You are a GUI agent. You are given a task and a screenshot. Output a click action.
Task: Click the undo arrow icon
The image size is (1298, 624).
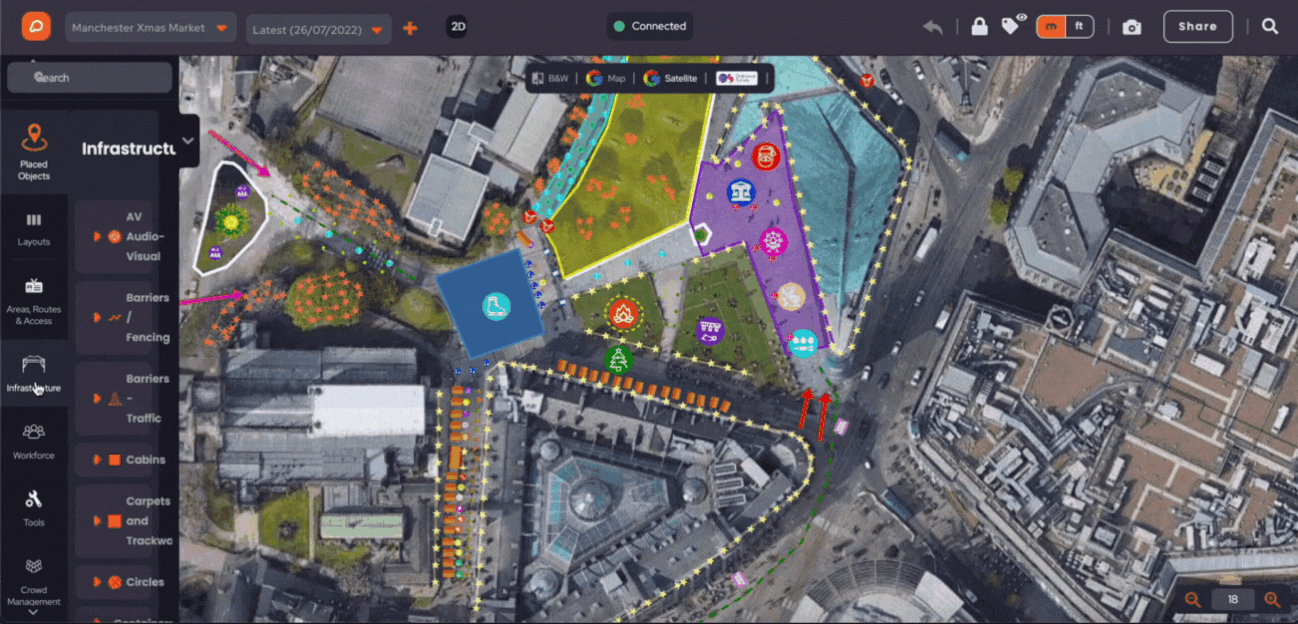coord(933,27)
